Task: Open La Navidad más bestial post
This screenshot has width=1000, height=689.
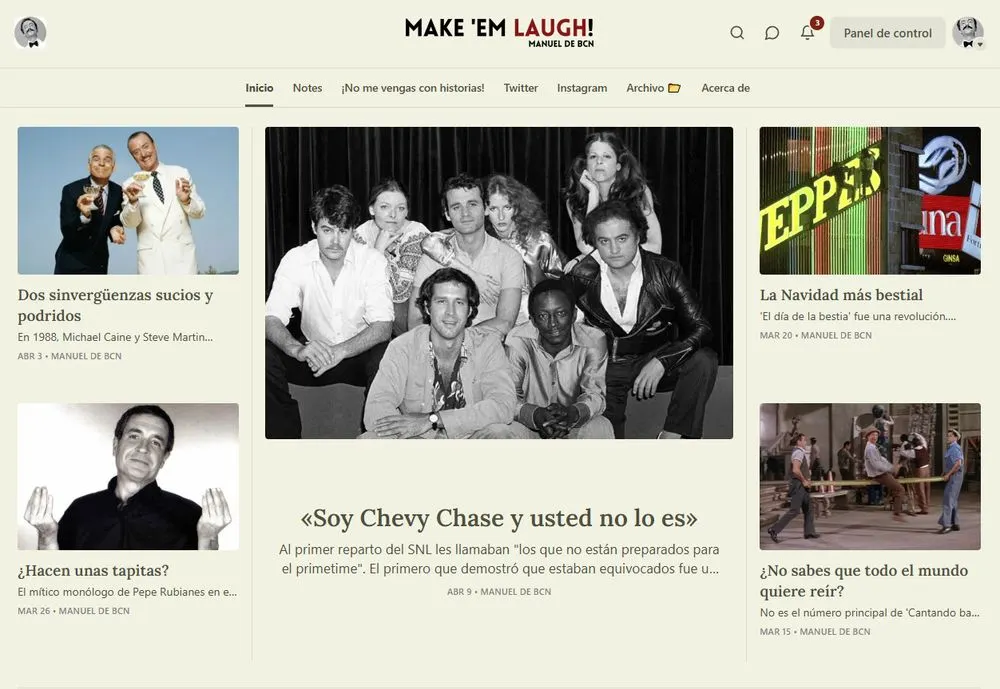Action: click(x=841, y=295)
